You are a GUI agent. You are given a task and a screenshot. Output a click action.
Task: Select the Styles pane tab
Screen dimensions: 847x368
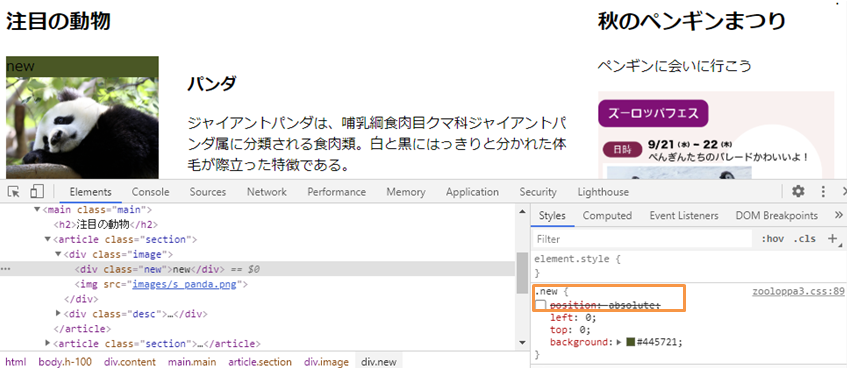click(552, 216)
